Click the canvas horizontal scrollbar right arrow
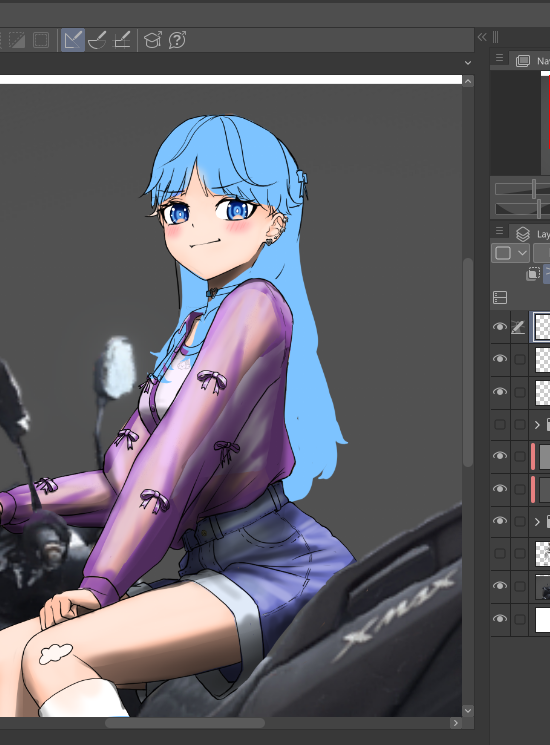This screenshot has width=550, height=745. click(x=455, y=723)
